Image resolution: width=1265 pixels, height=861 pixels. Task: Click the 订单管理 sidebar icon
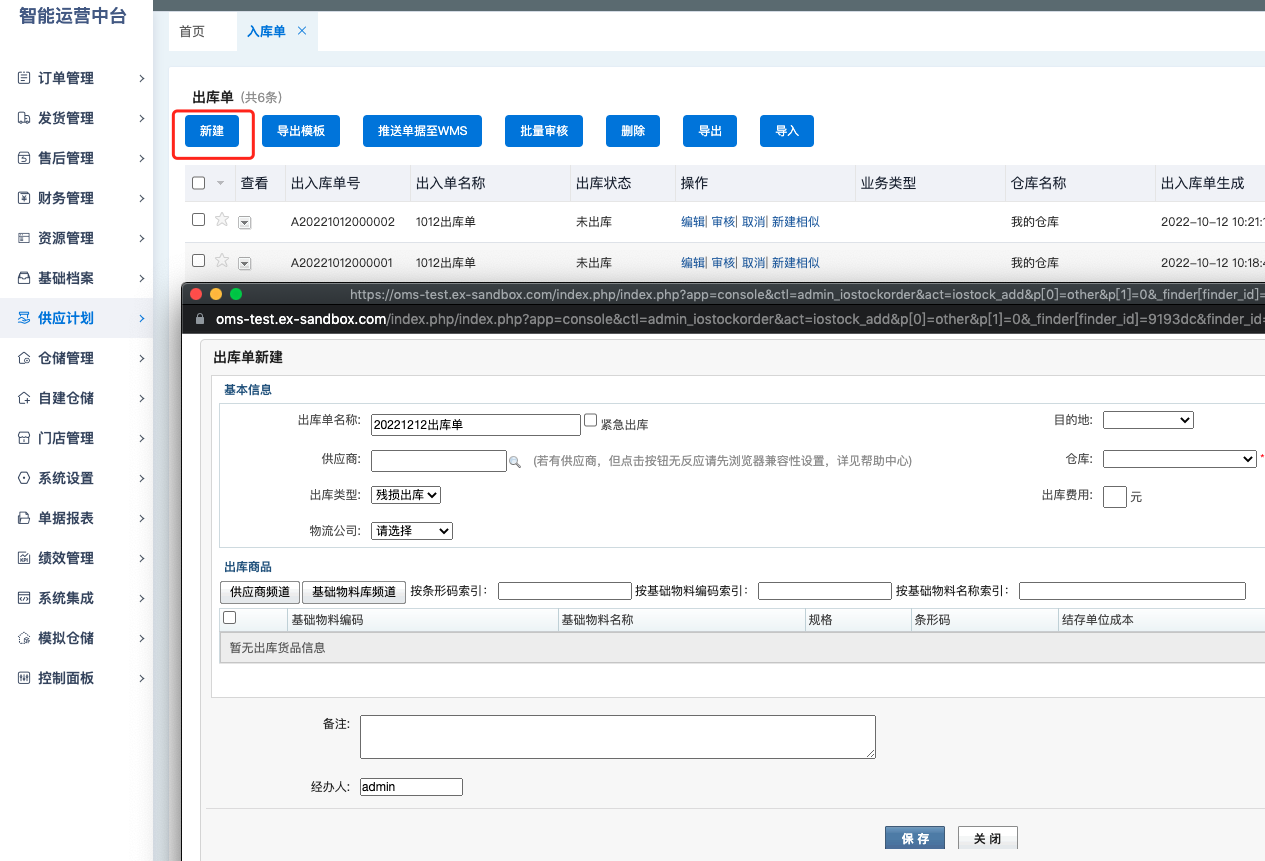(24, 78)
